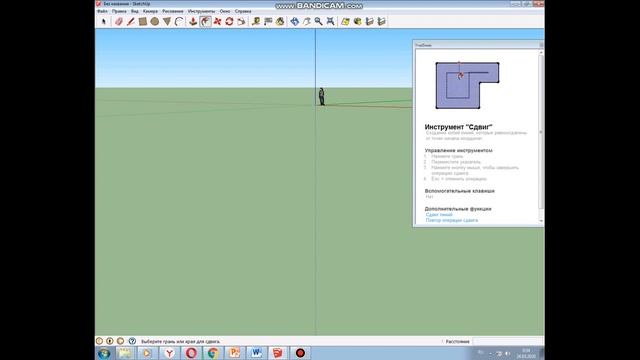Screen dimensions: 640x360
Task: Select the Tape Measure tool
Action: click(256, 22)
